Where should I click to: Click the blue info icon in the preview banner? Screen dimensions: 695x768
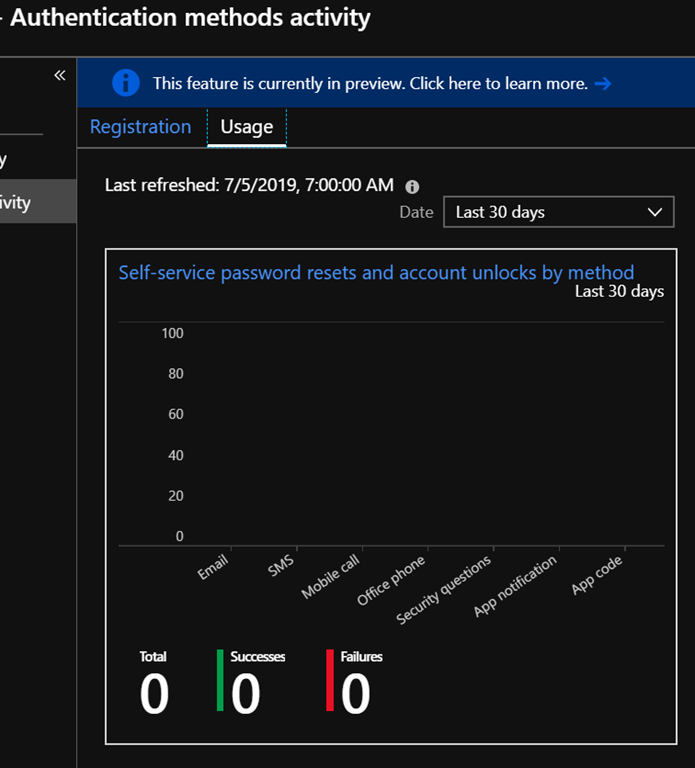pyautogui.click(x=126, y=83)
